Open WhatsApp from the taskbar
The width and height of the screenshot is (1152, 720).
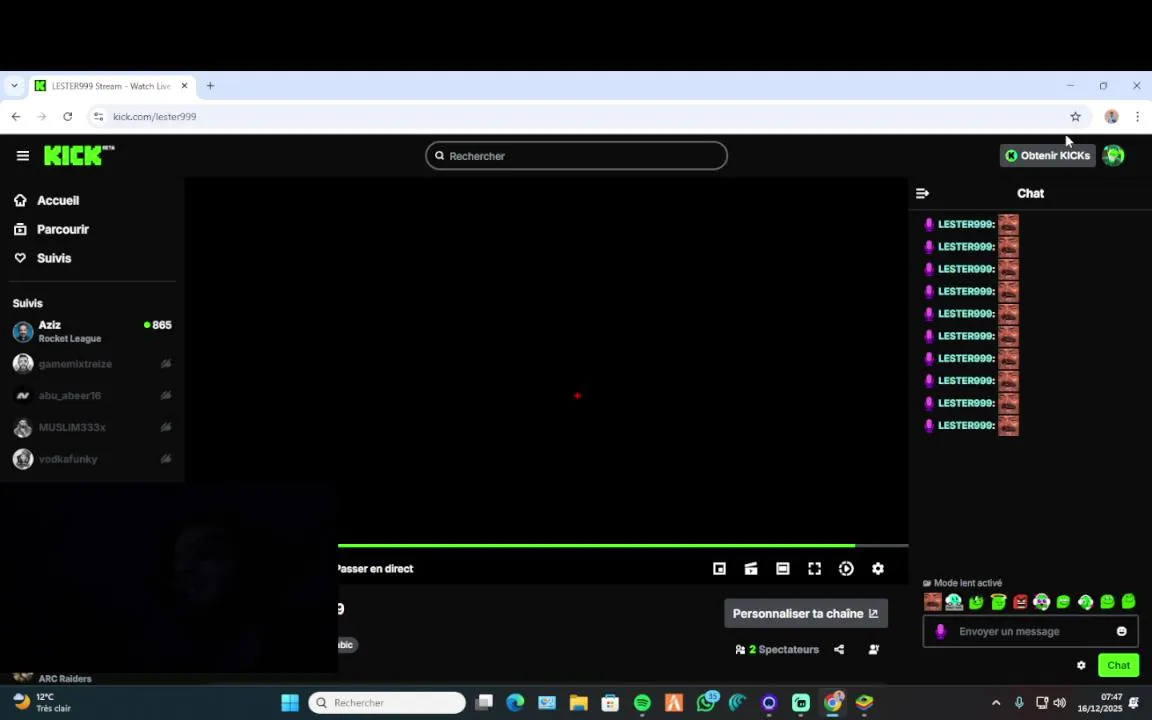pos(706,702)
